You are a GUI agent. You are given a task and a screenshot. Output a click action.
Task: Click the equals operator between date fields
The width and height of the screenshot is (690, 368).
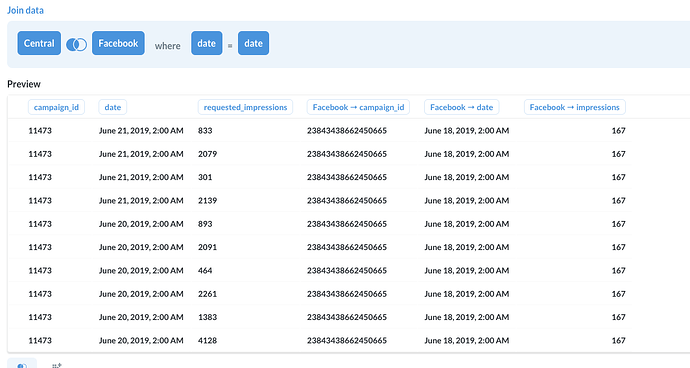(230, 45)
